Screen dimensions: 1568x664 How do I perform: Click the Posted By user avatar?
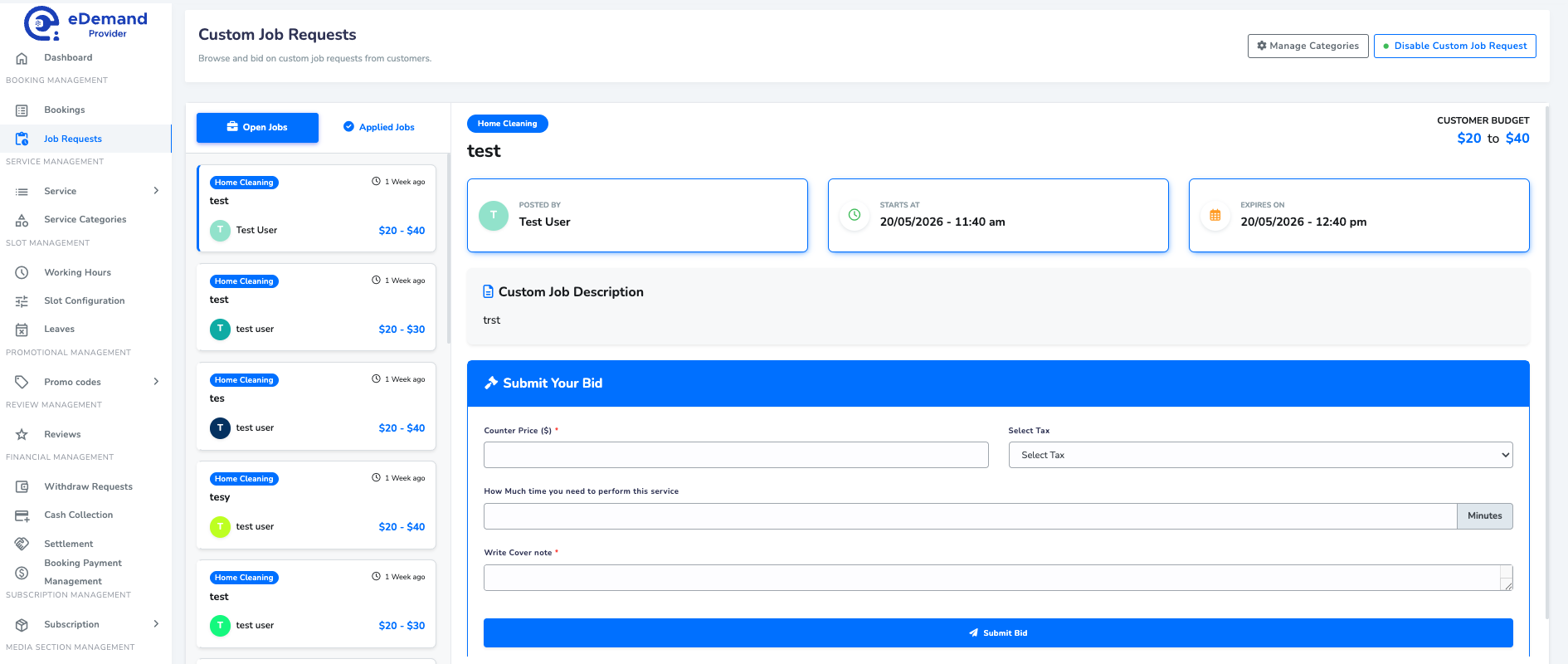tap(494, 215)
